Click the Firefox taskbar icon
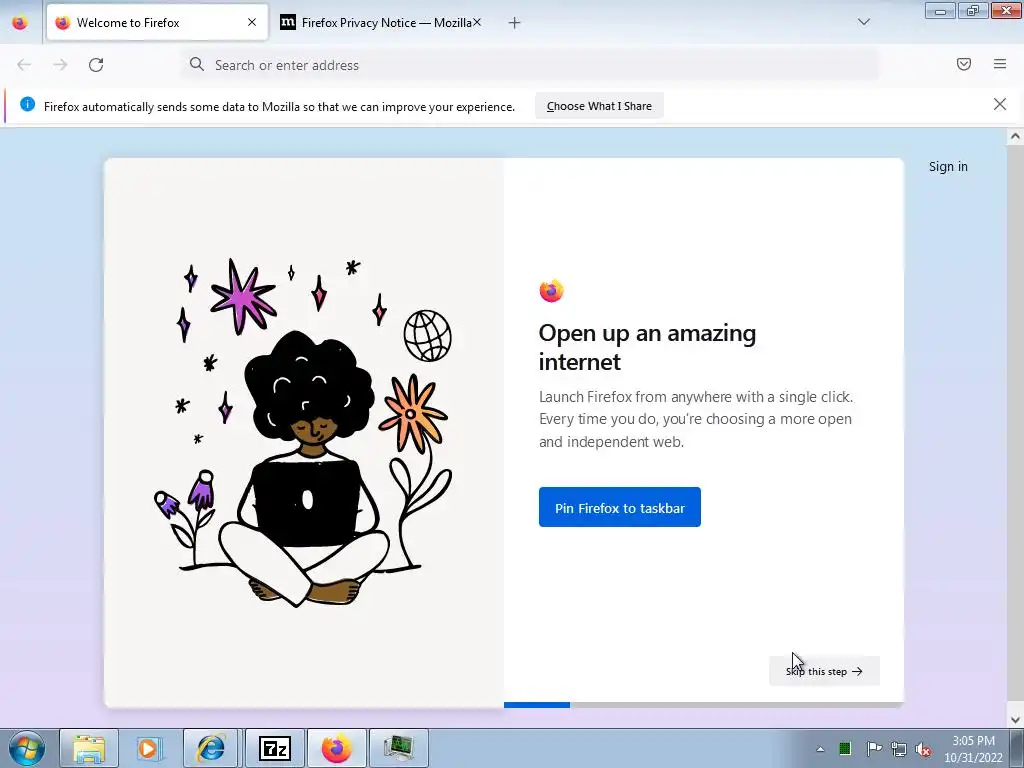Image resolution: width=1024 pixels, height=768 pixels. pyautogui.click(x=336, y=748)
